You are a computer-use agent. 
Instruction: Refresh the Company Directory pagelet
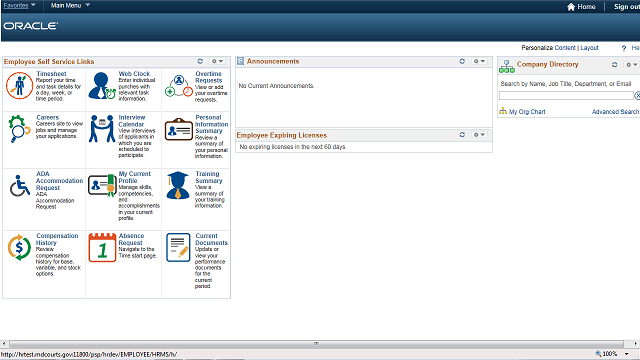click(x=614, y=64)
